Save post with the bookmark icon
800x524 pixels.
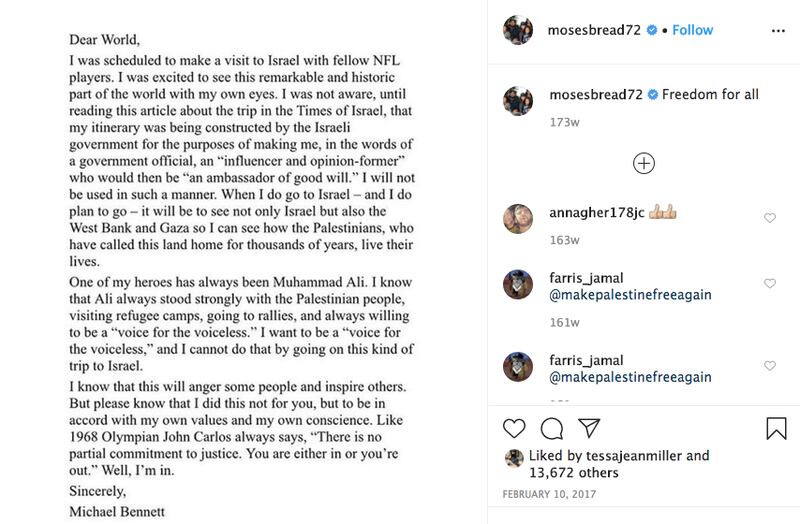click(x=776, y=428)
